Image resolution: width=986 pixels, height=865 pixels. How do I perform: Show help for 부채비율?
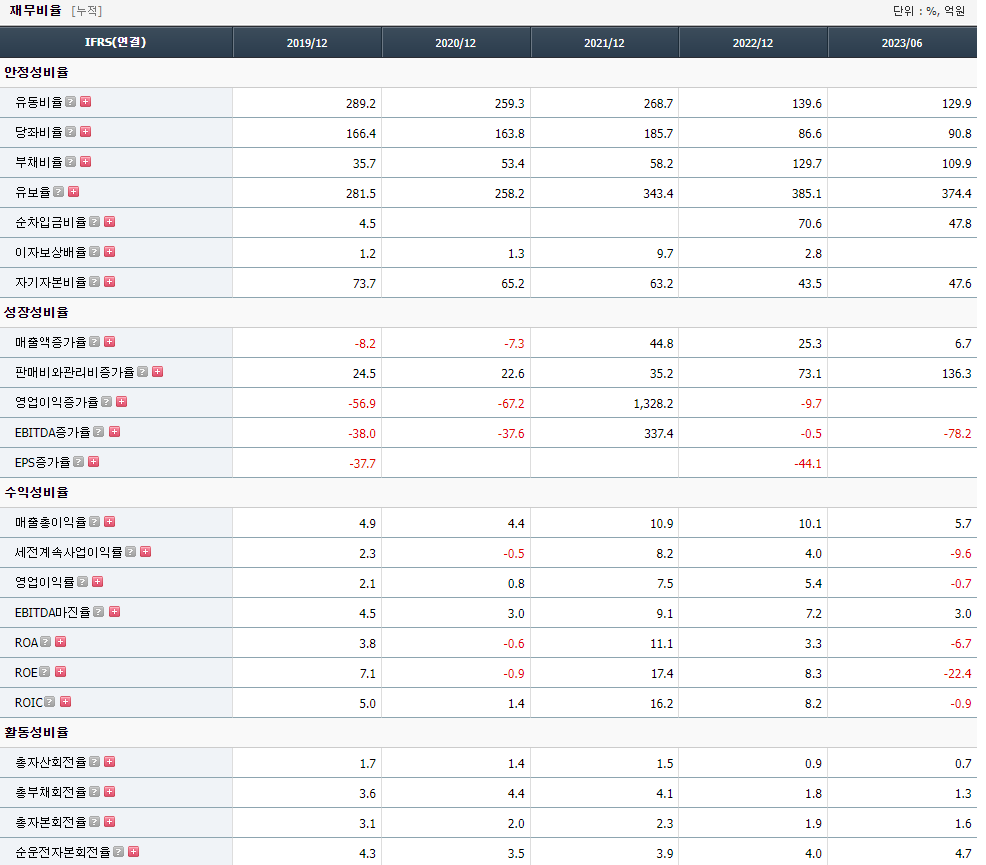[70, 162]
